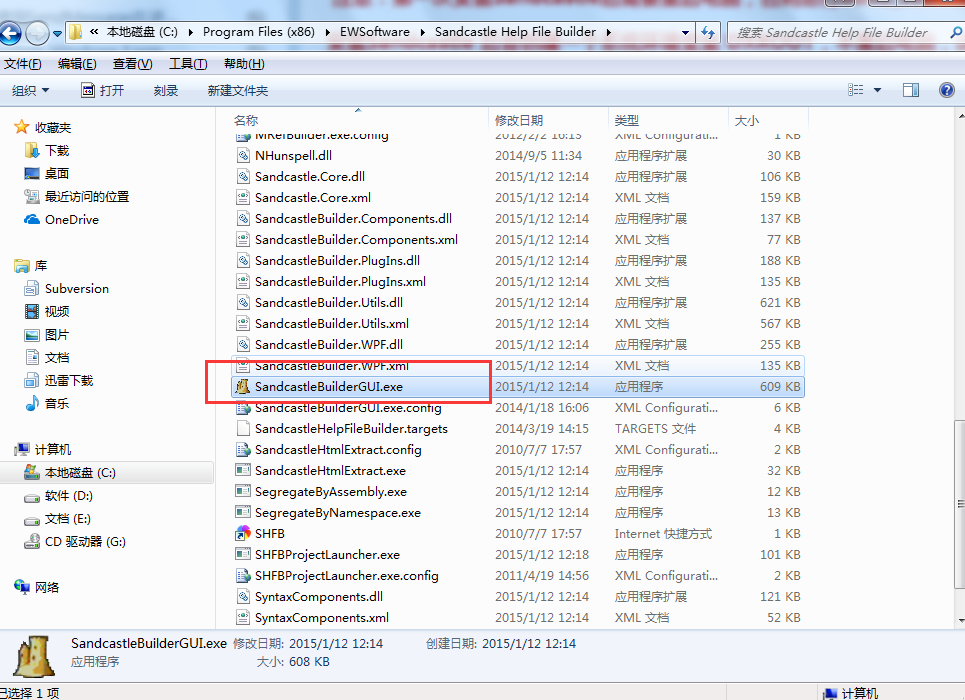The width and height of the screenshot is (965, 700).
Task: Click the 打开 toolbar button
Action: [x=103, y=91]
